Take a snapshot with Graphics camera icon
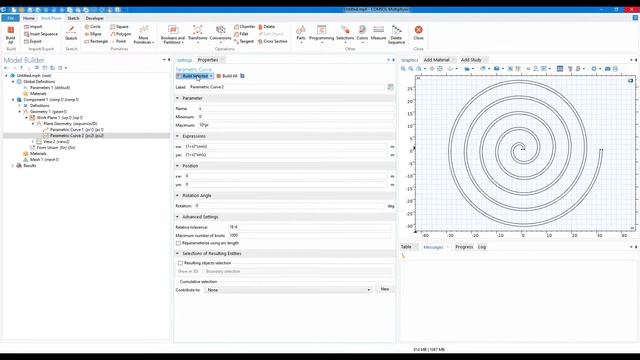The height and width of the screenshot is (360, 640). [607, 69]
